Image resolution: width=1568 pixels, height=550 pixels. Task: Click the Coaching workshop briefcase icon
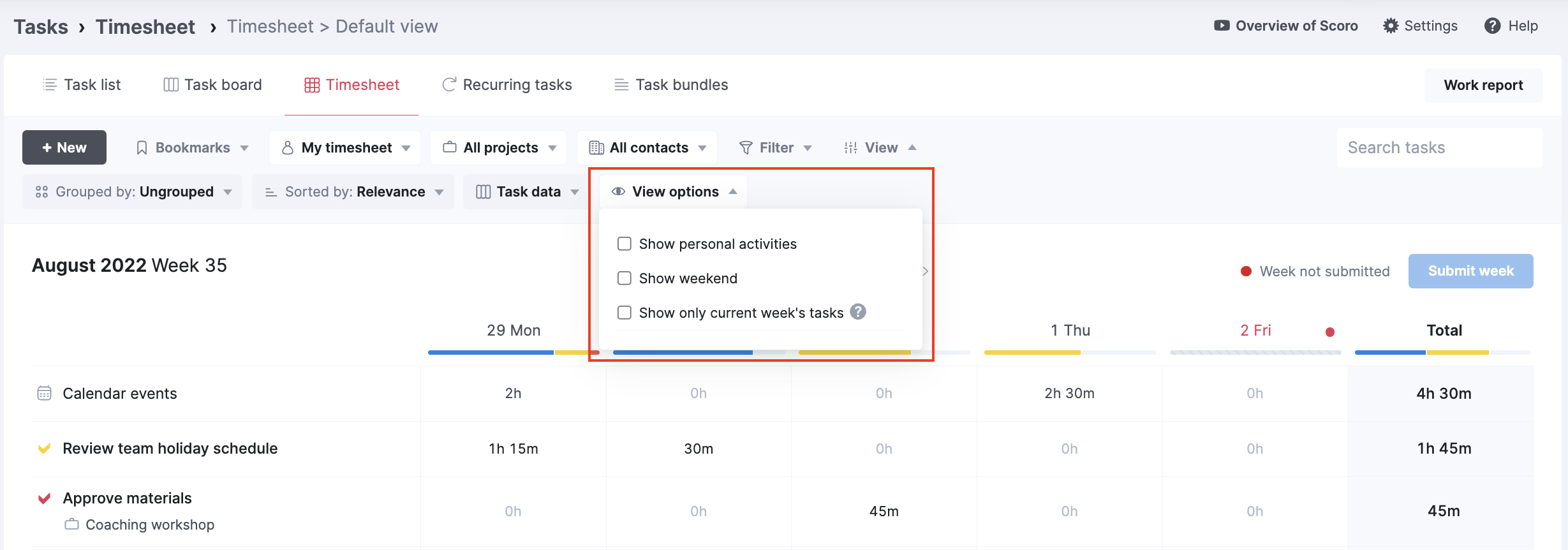[x=71, y=524]
